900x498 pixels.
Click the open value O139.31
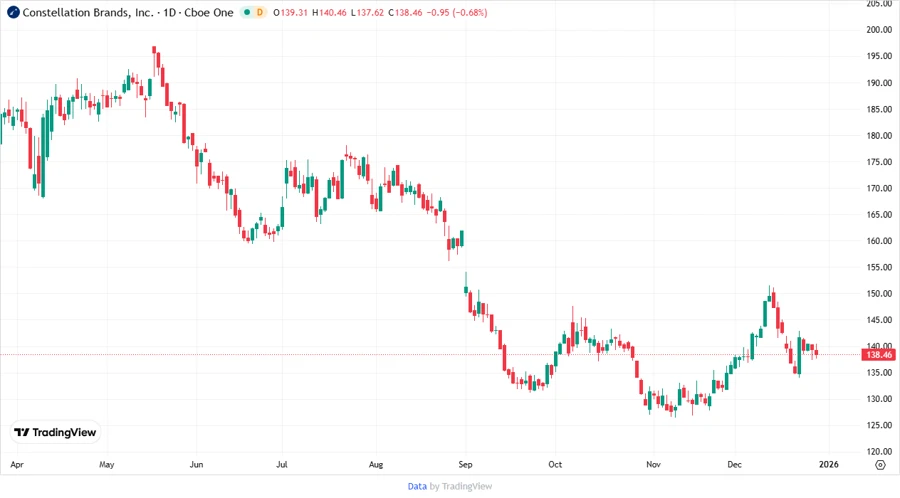click(x=290, y=12)
